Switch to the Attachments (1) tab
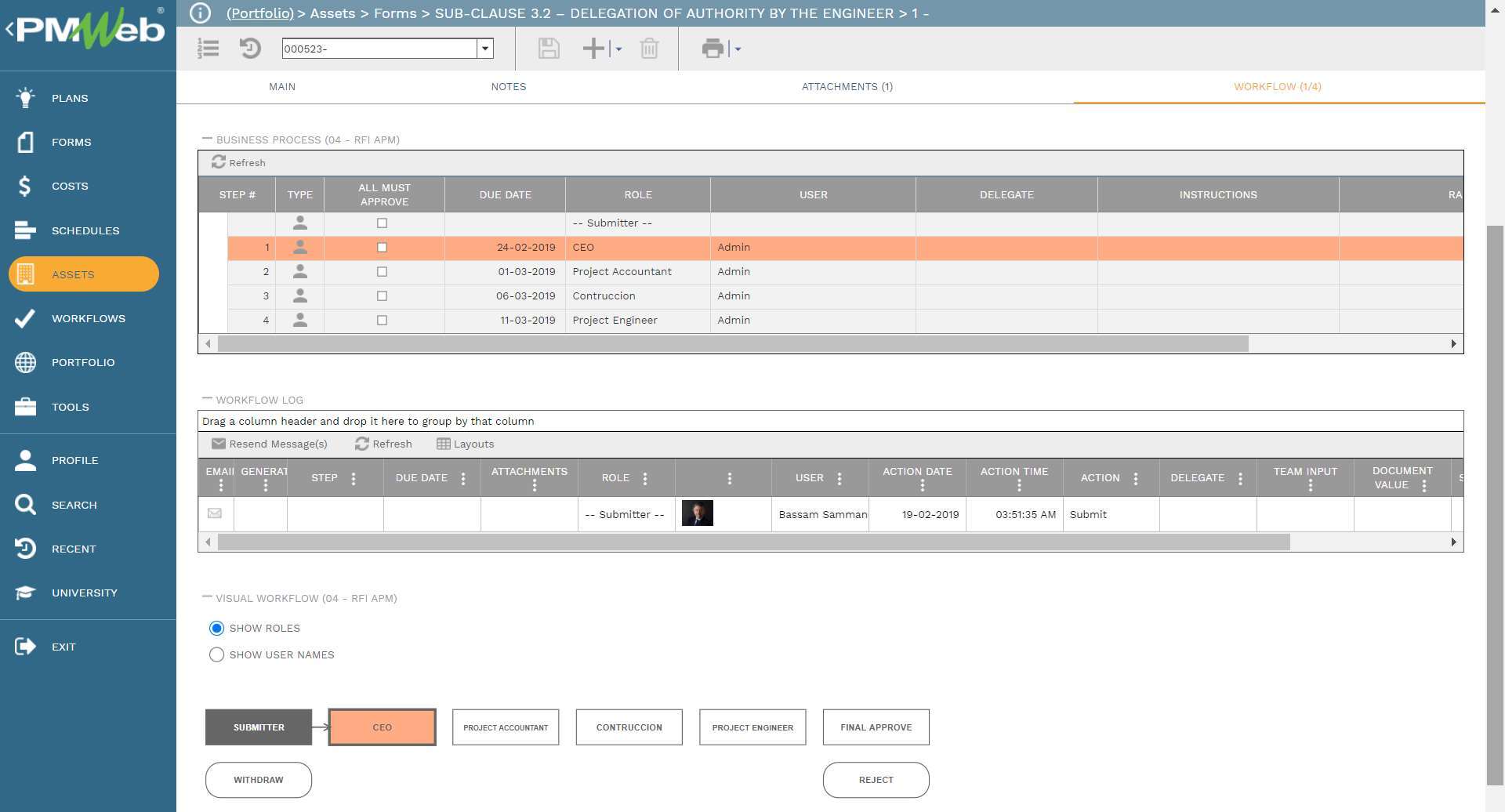This screenshot has width=1505, height=812. (847, 87)
